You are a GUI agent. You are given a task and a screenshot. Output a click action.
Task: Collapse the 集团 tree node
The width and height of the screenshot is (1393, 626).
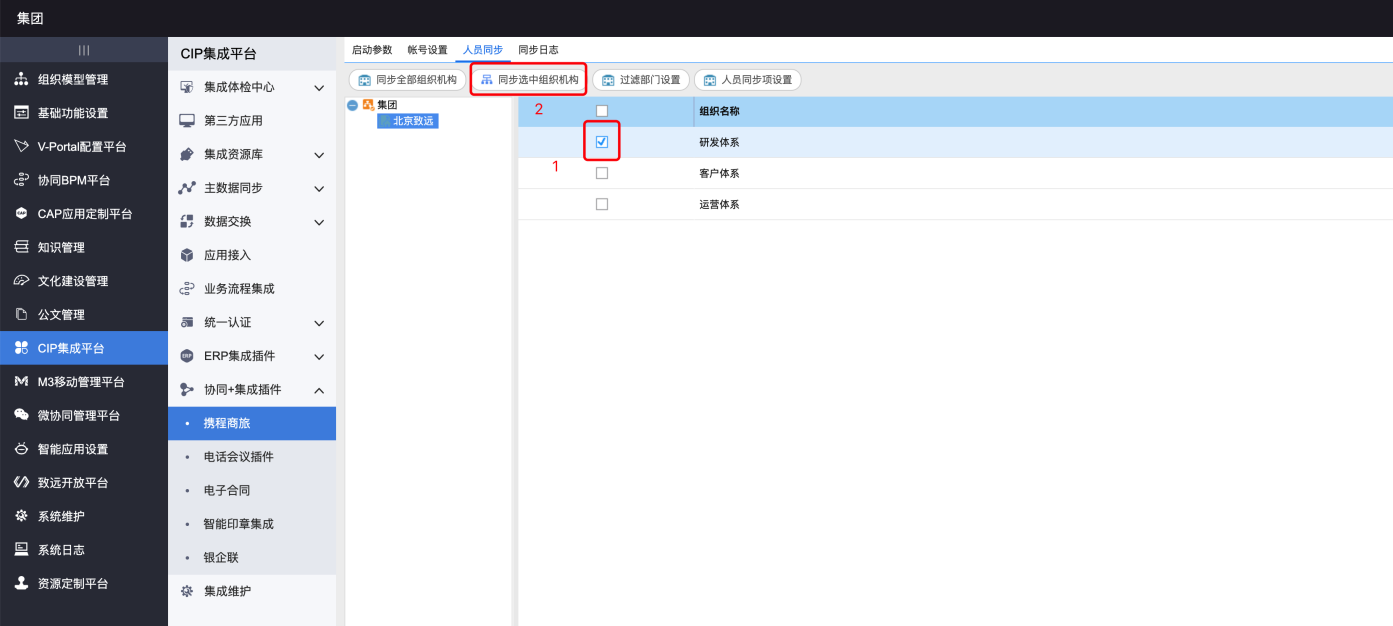click(x=352, y=105)
